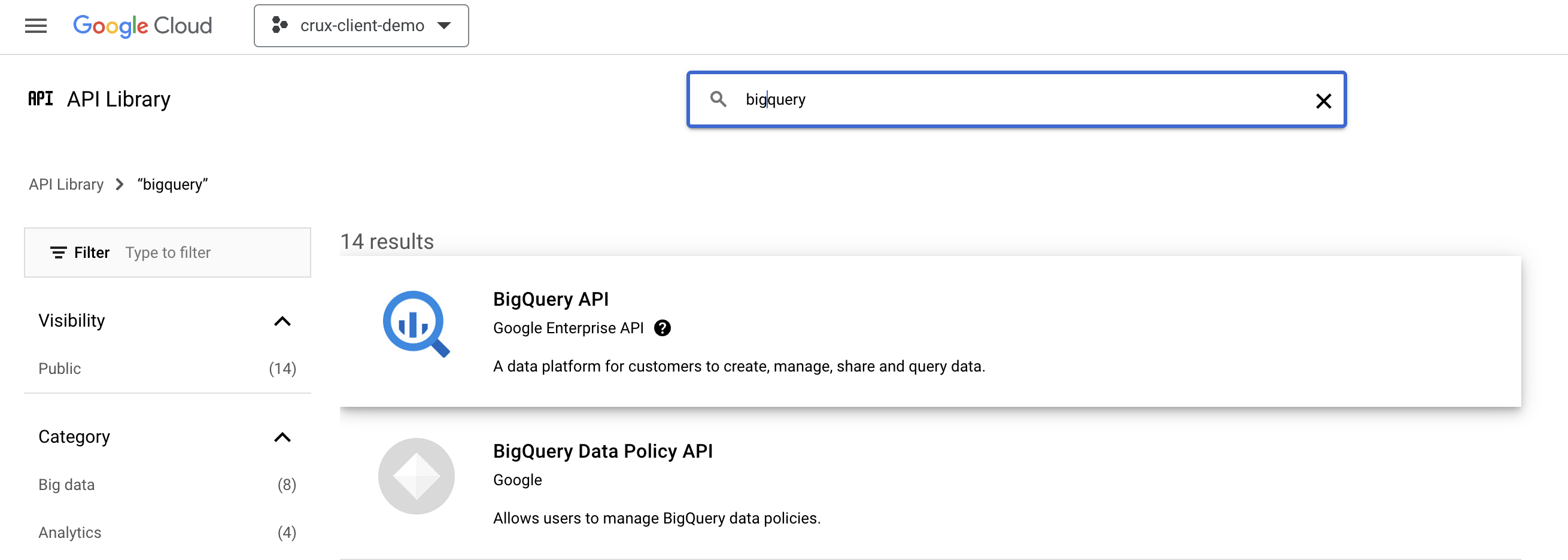The height and width of the screenshot is (560, 1568).
Task: Focus the bigquery search field
Action: point(1017,99)
